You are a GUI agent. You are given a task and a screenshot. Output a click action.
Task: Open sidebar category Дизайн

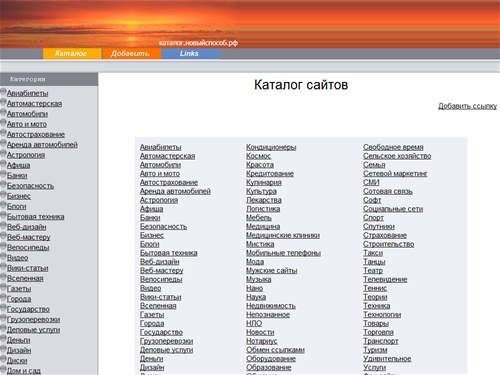(19, 350)
